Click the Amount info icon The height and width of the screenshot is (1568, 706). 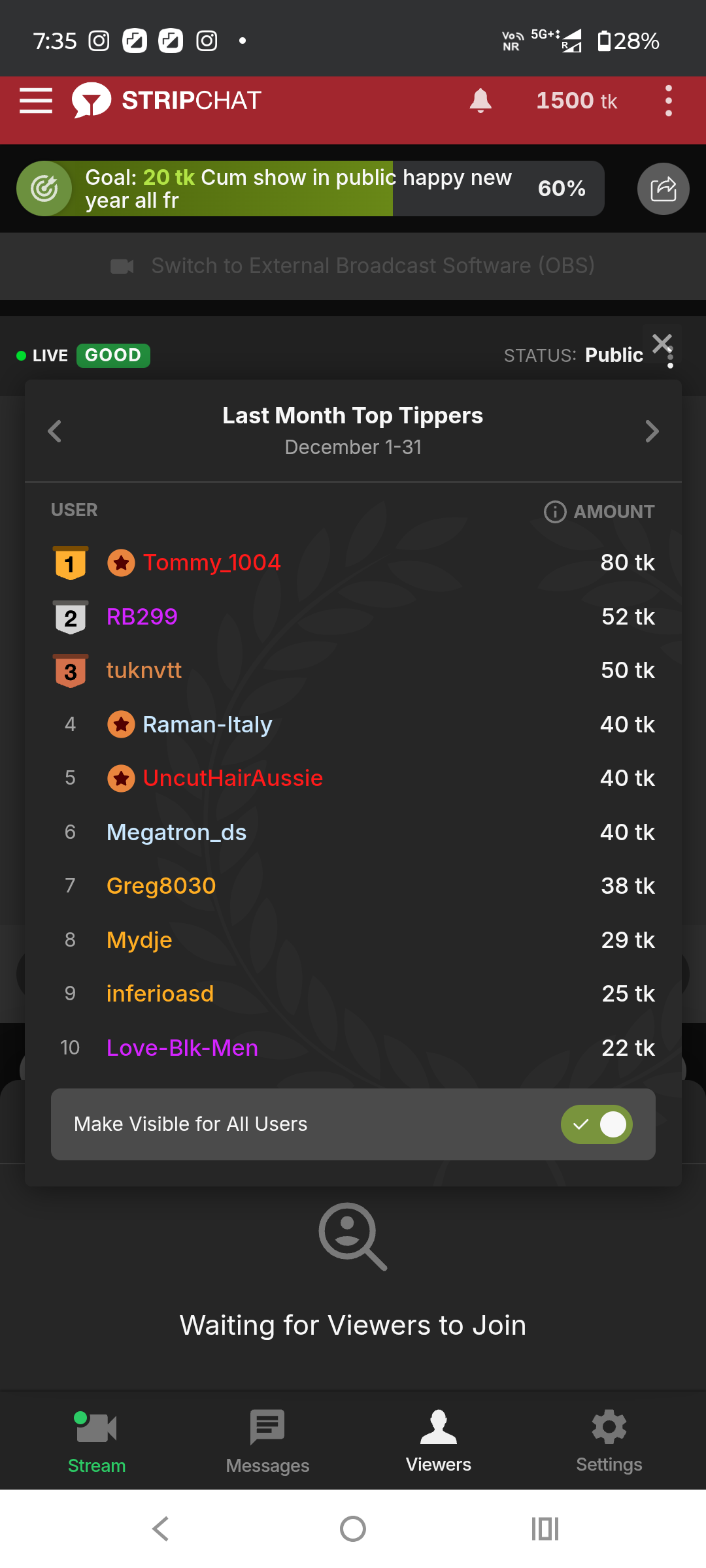[555, 512]
